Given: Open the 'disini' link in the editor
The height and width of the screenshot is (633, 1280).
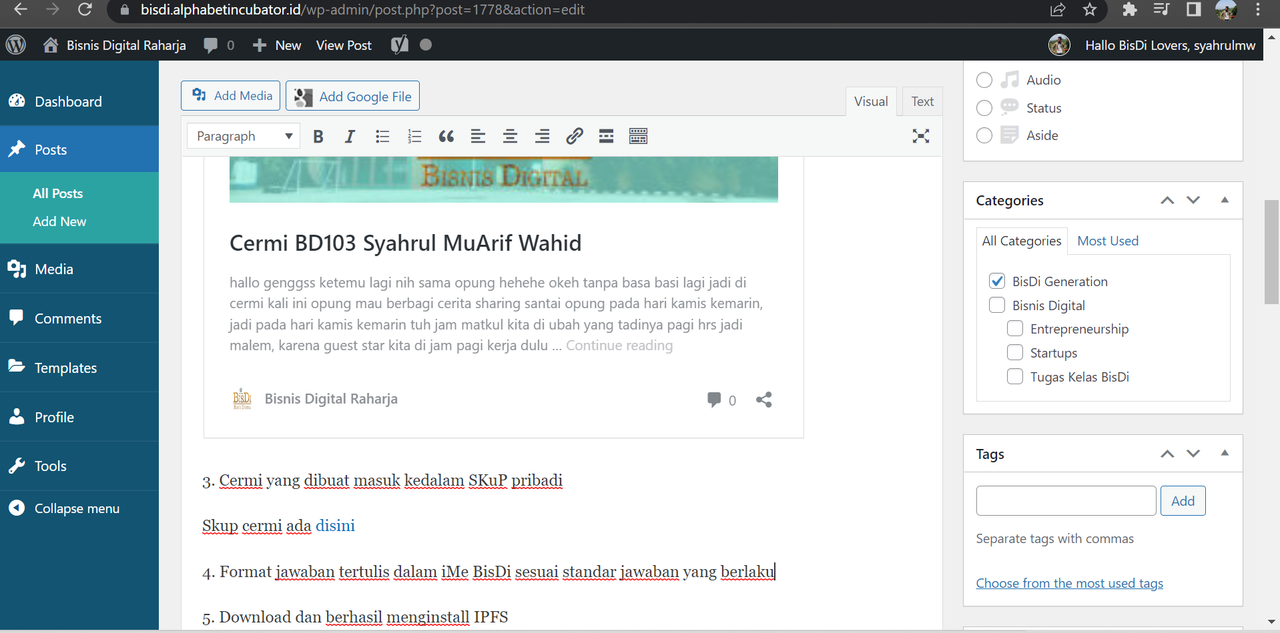Looking at the screenshot, I should pos(335,525).
